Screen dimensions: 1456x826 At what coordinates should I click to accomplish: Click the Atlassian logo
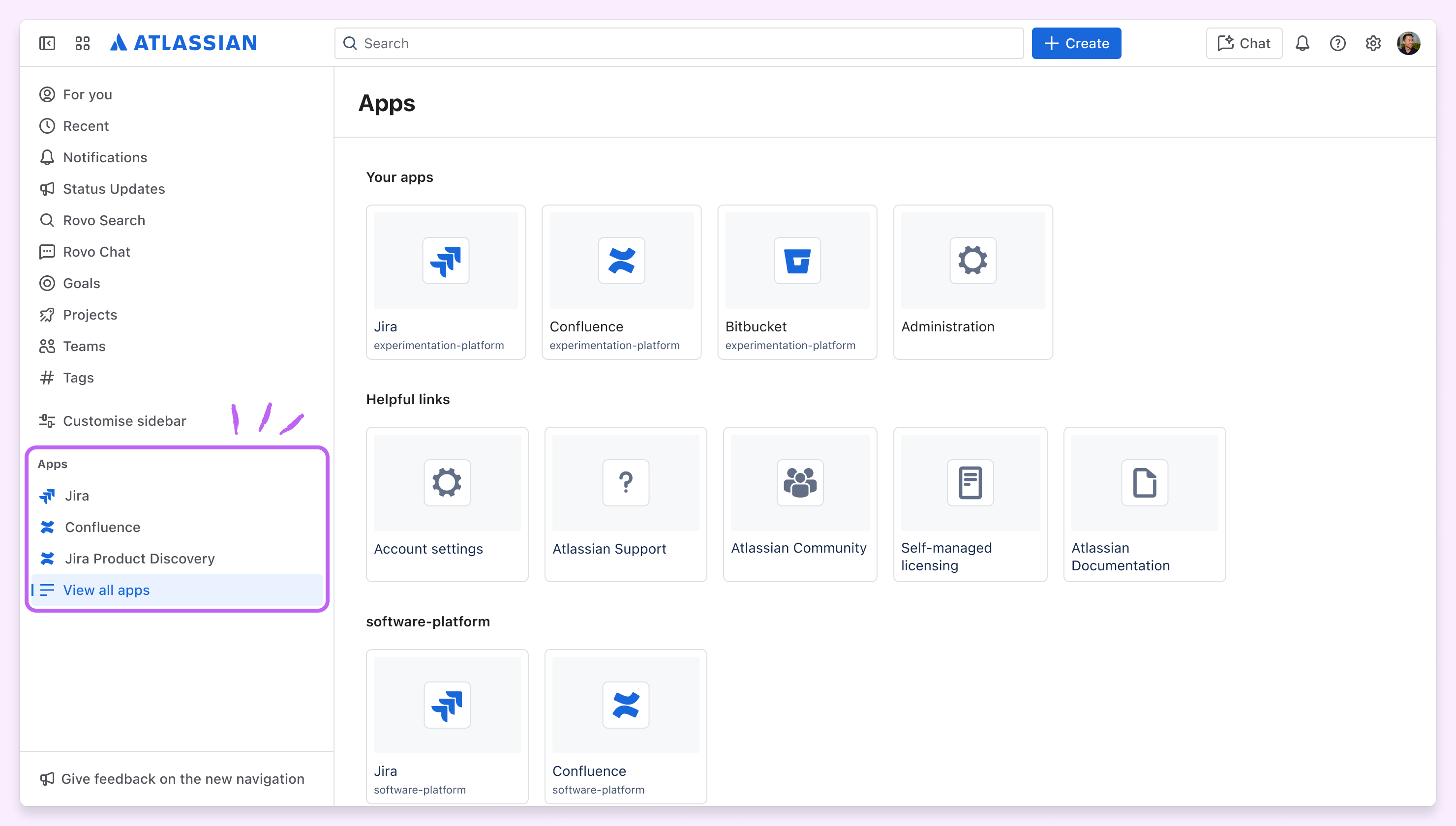pos(182,43)
